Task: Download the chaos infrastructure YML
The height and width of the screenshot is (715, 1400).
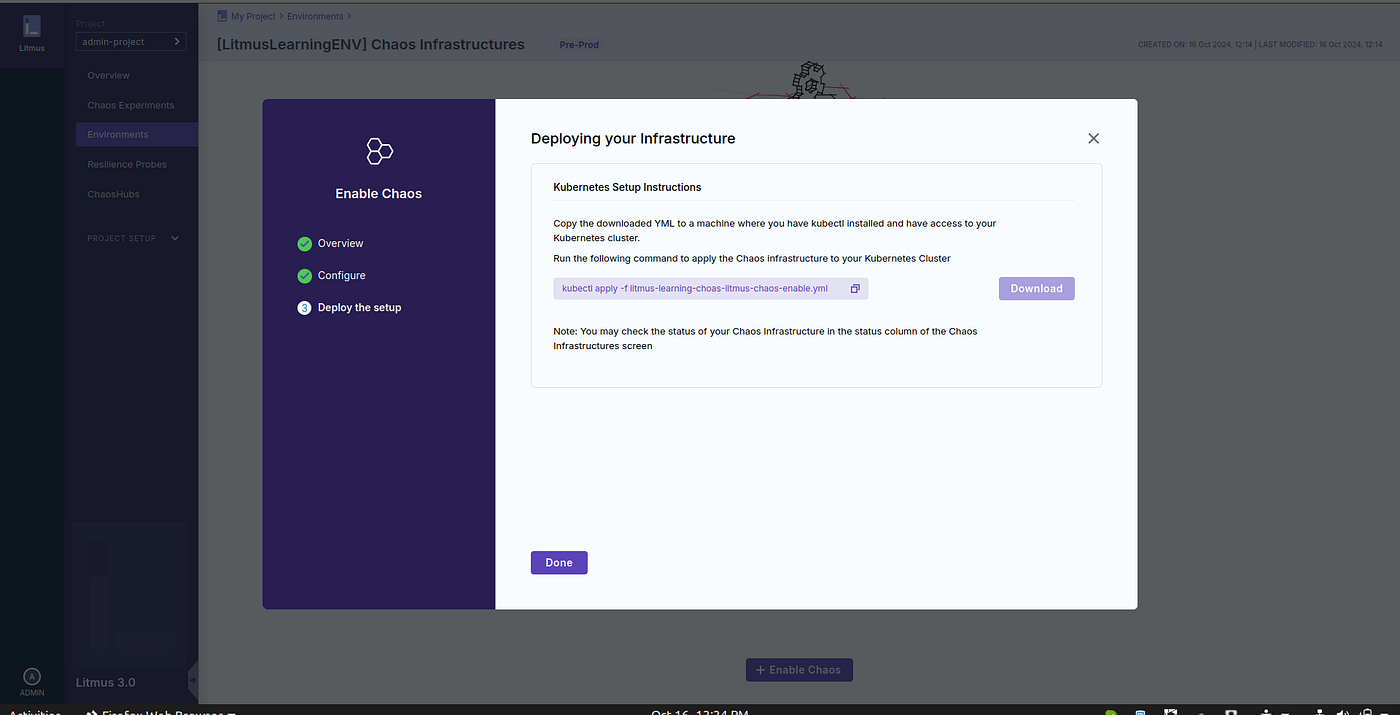Action: tap(1036, 289)
